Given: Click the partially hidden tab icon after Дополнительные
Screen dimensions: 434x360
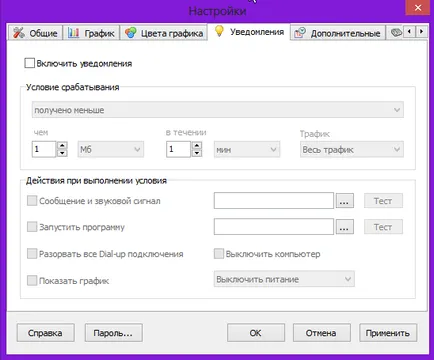Looking at the screenshot, I should pyautogui.click(x=395, y=33).
